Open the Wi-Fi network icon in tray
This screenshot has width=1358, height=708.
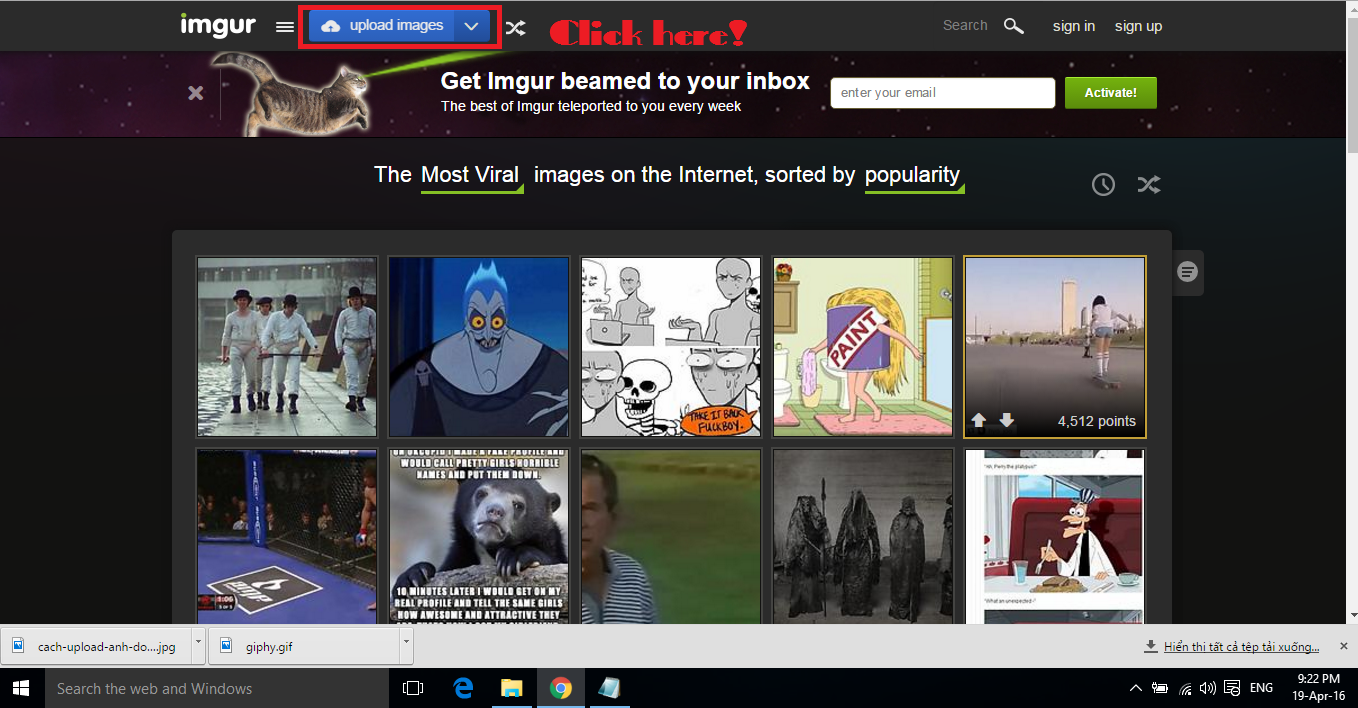point(1185,688)
